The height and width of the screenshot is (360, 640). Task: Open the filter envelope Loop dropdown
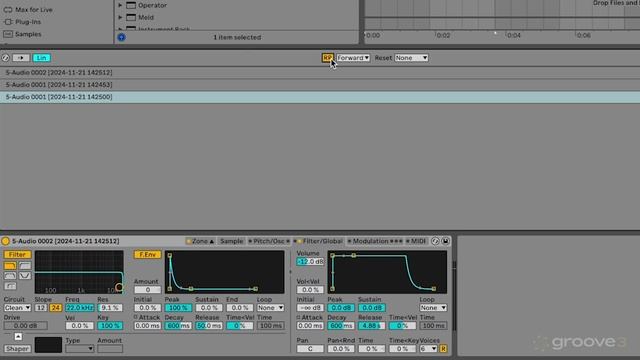[x=270, y=308]
